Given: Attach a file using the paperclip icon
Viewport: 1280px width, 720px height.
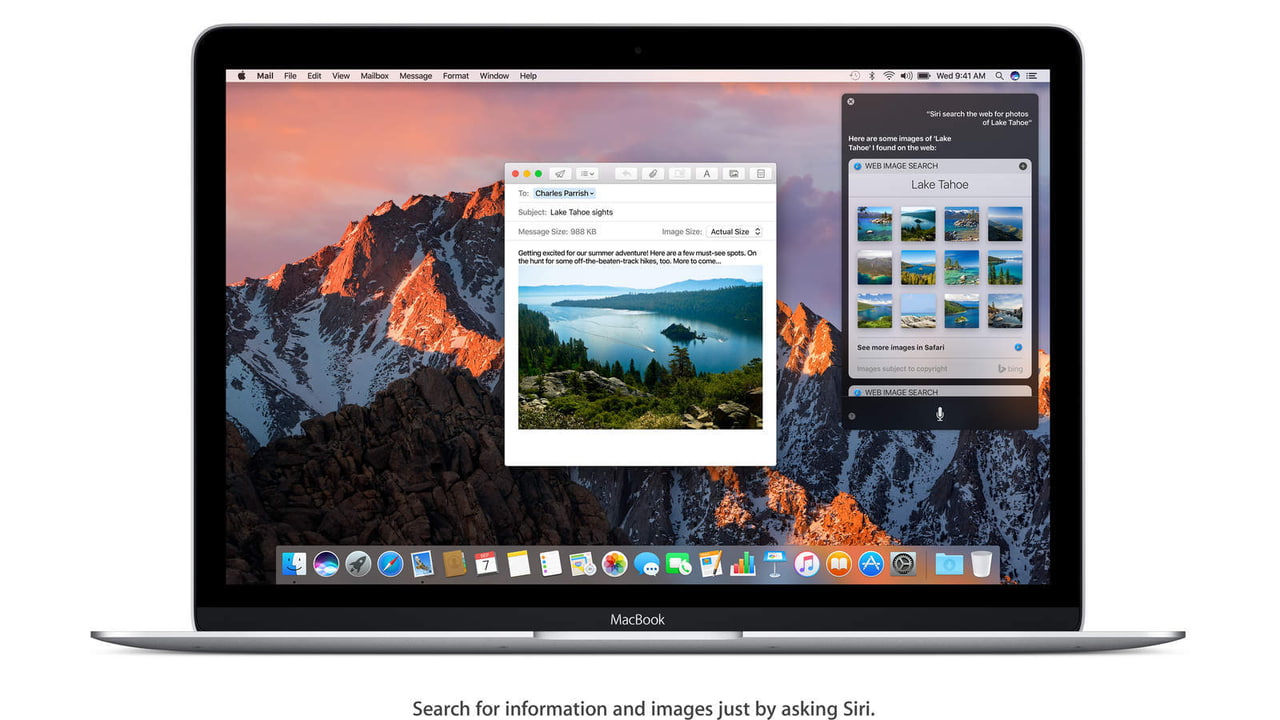Looking at the screenshot, I should click(x=652, y=174).
